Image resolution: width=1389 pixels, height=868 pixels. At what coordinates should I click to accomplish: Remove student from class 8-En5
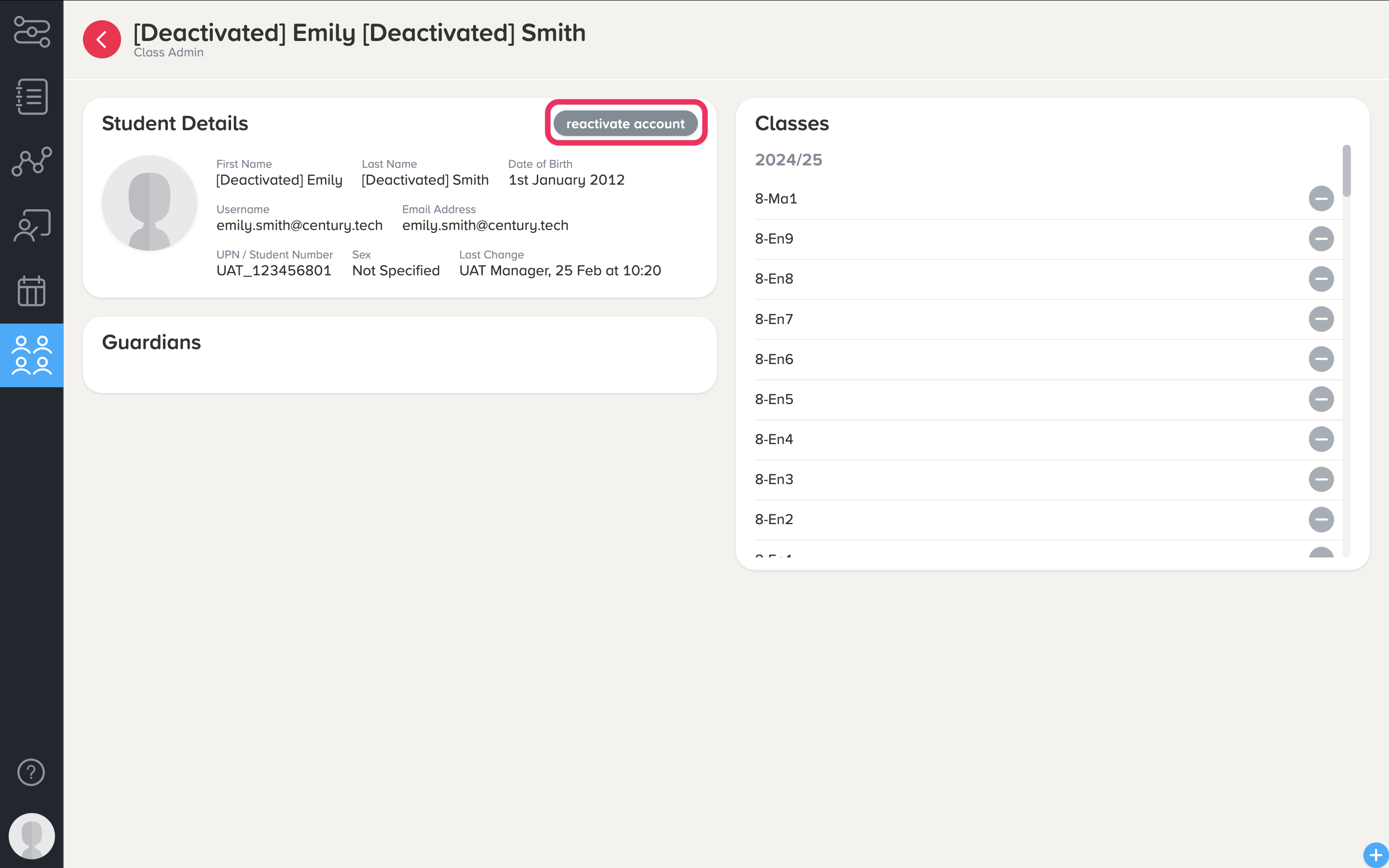coord(1321,399)
